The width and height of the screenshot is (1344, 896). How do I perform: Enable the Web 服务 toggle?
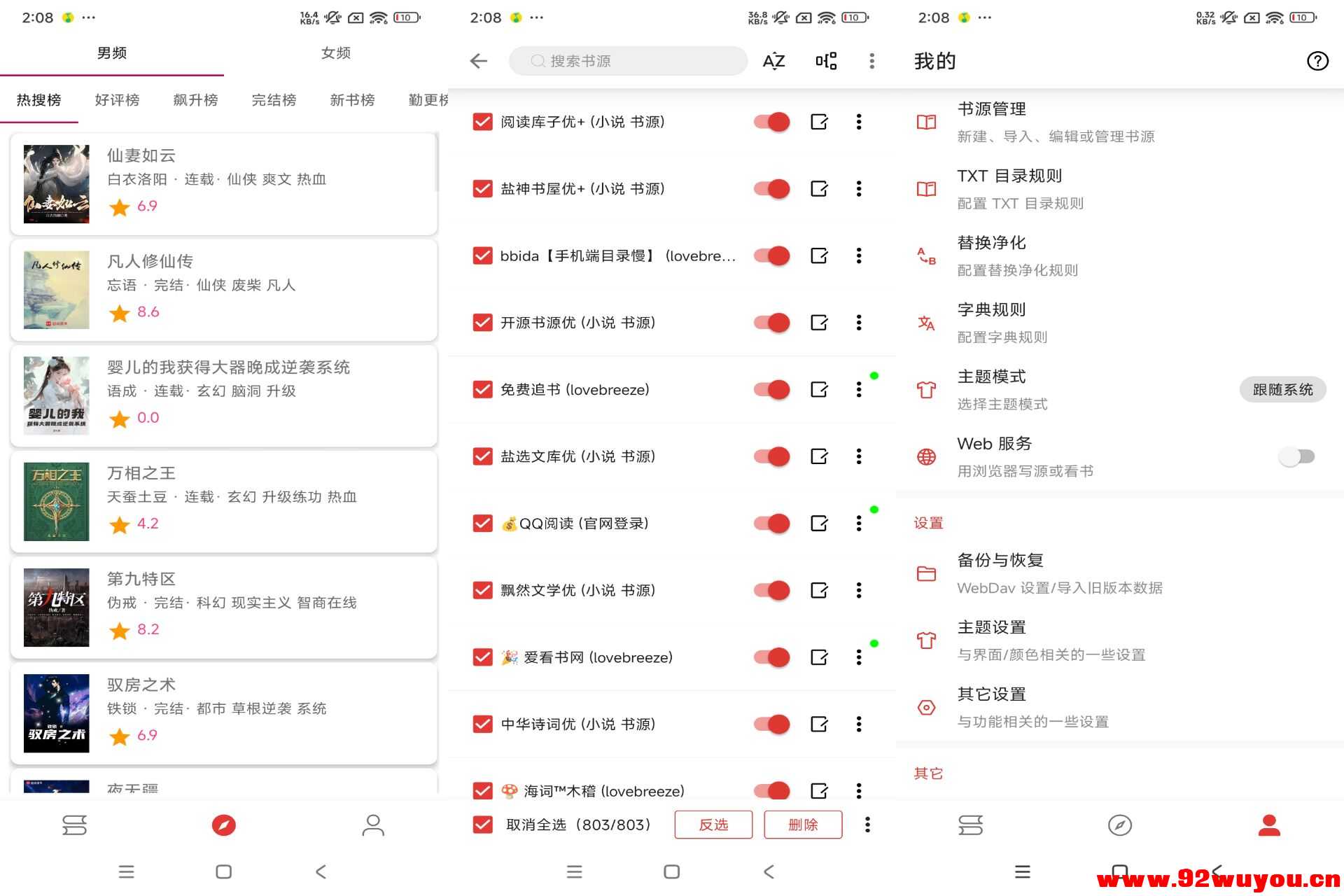(x=1296, y=456)
